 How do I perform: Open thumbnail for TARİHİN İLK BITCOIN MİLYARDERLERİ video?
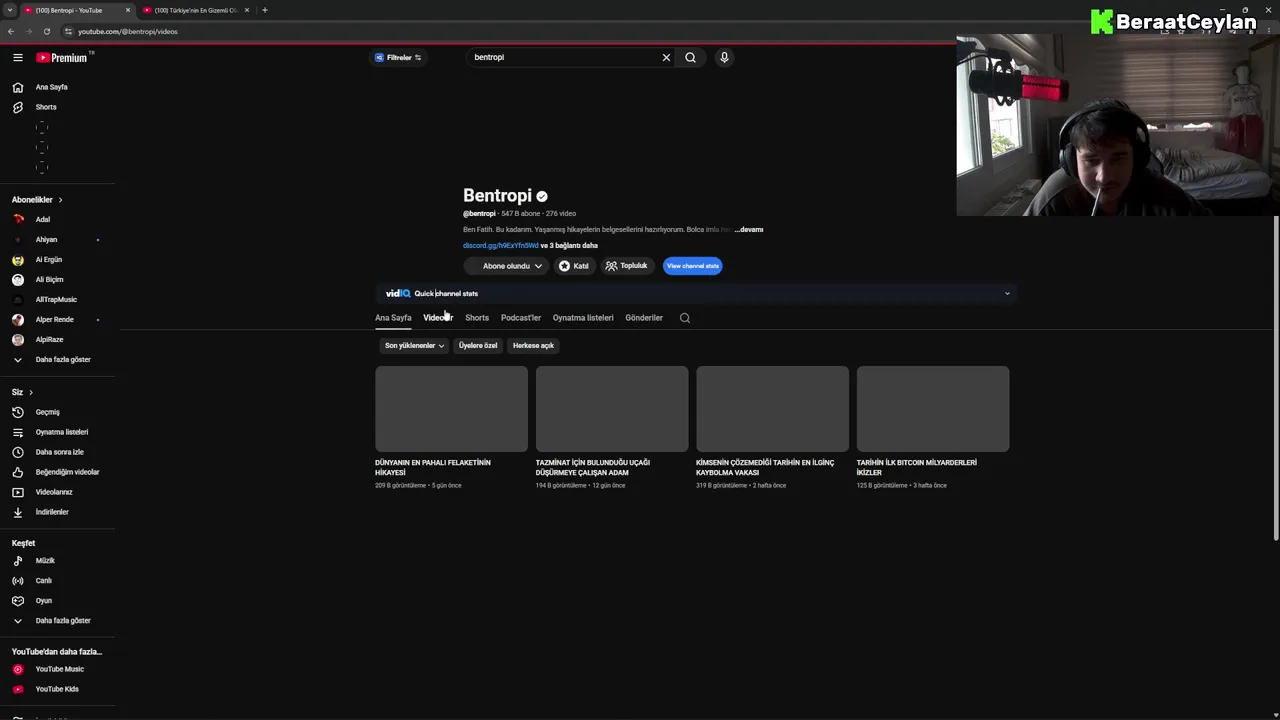point(933,409)
